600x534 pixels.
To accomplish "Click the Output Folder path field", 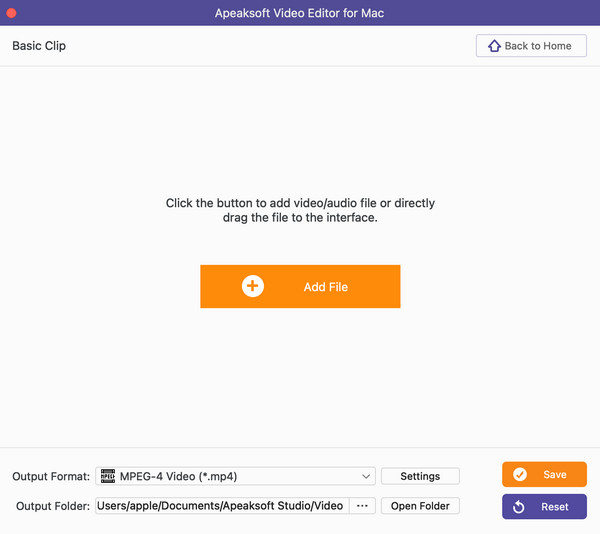I will [222, 506].
